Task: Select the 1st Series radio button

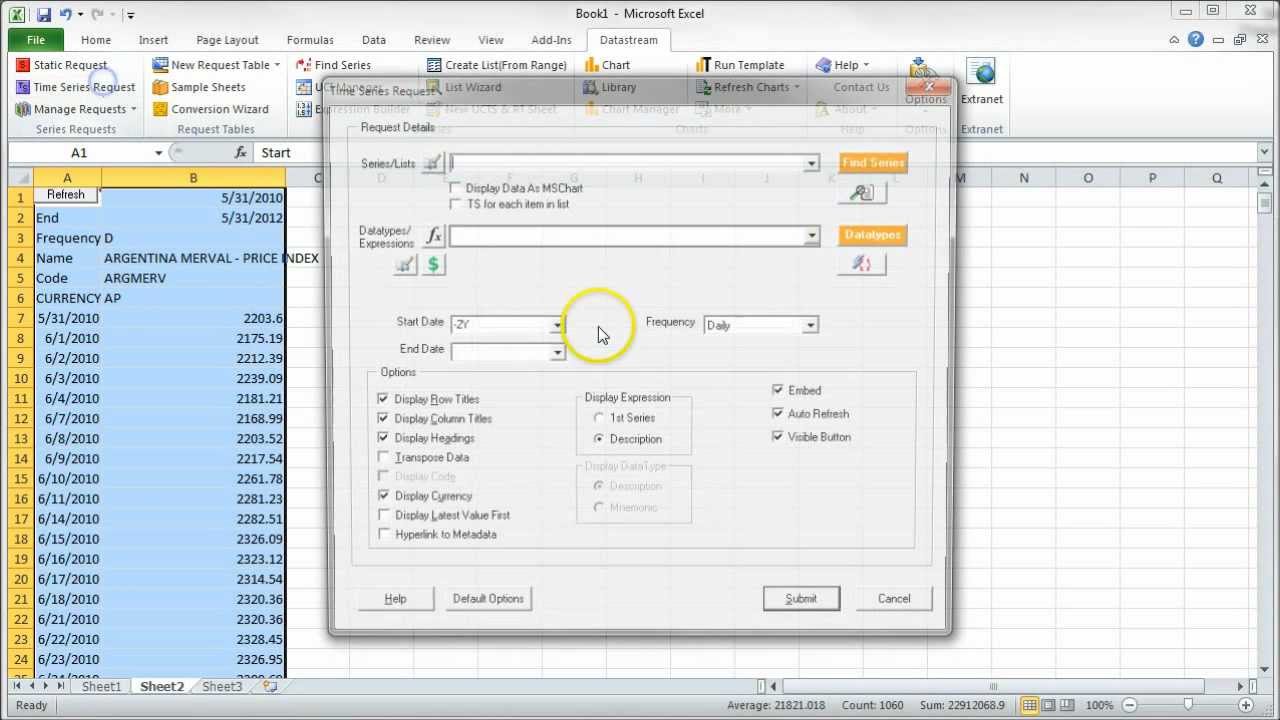Action: (599, 418)
